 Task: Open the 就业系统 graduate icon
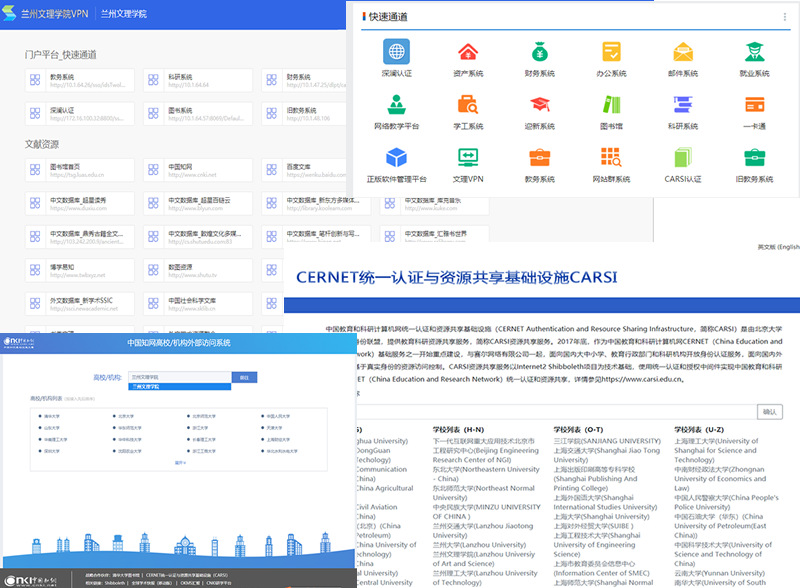point(754,52)
